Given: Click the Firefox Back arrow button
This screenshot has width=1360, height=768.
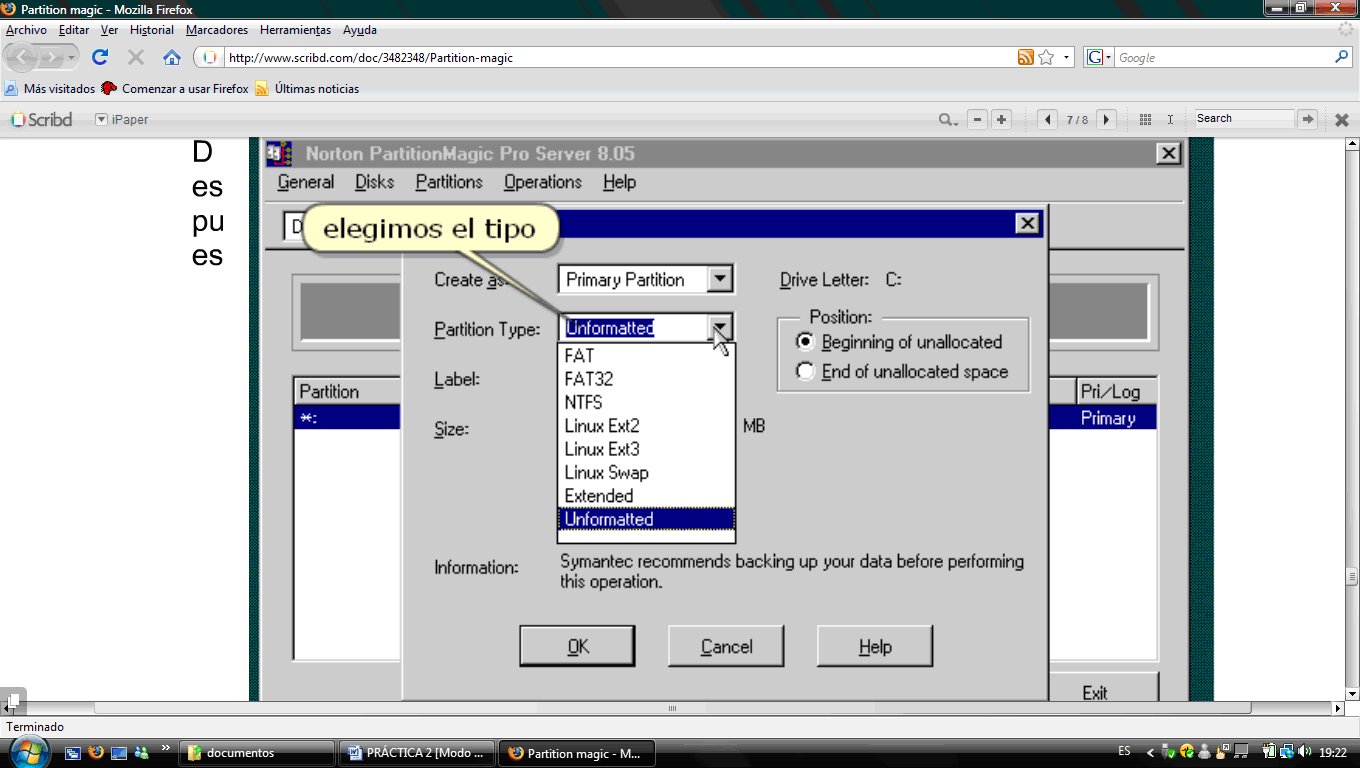Looking at the screenshot, I should pyautogui.click(x=23, y=57).
